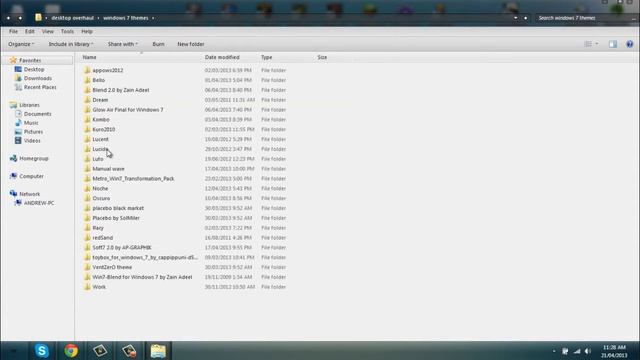Open the view options dropdown arrow
Screen dimensions: 640x360
pos(597,44)
